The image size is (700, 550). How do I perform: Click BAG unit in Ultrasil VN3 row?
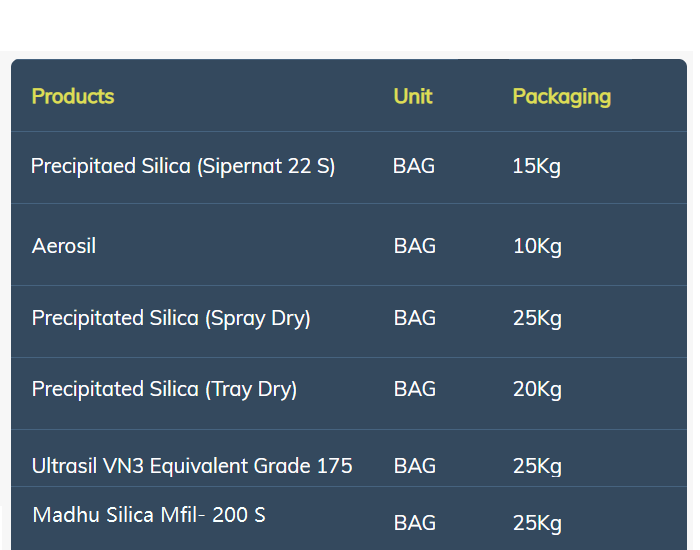pyautogui.click(x=415, y=466)
